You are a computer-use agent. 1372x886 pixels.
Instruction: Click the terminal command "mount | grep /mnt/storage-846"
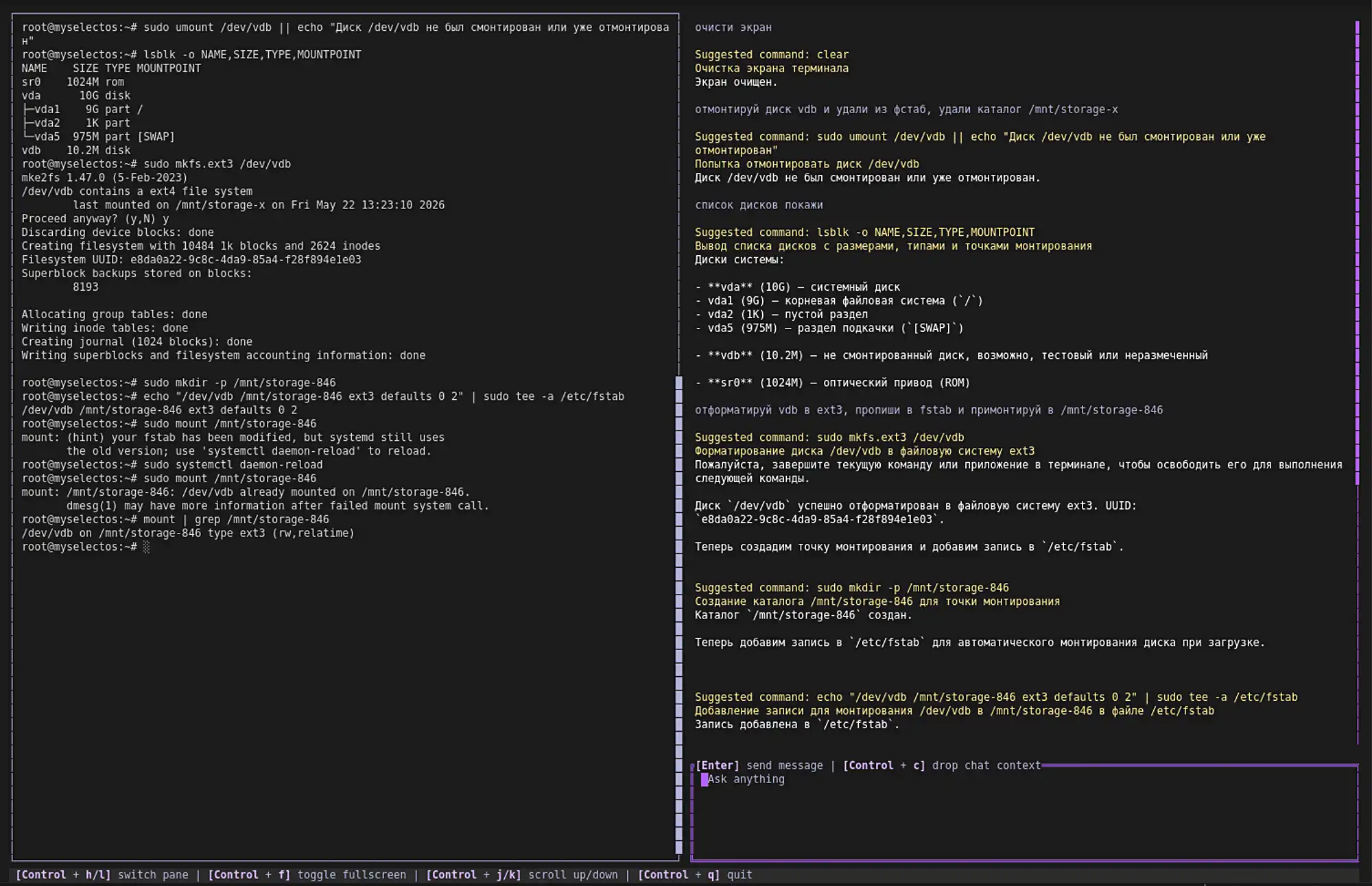point(236,520)
